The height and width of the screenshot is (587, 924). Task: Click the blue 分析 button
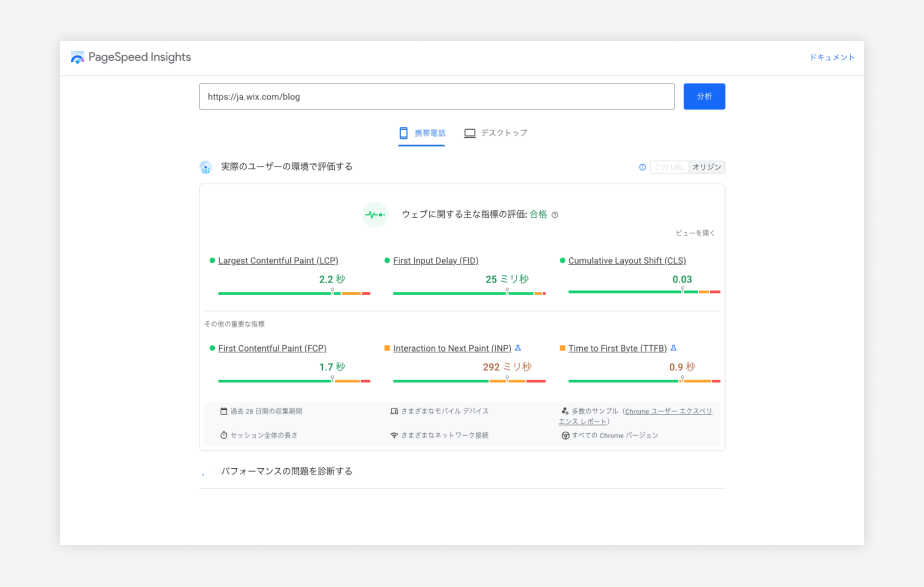tap(704, 97)
